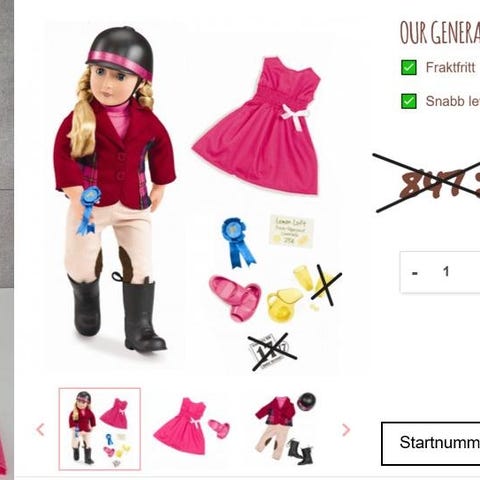Click the quantity field showing 1
Viewport: 480px width, 480px height.
[x=446, y=272]
